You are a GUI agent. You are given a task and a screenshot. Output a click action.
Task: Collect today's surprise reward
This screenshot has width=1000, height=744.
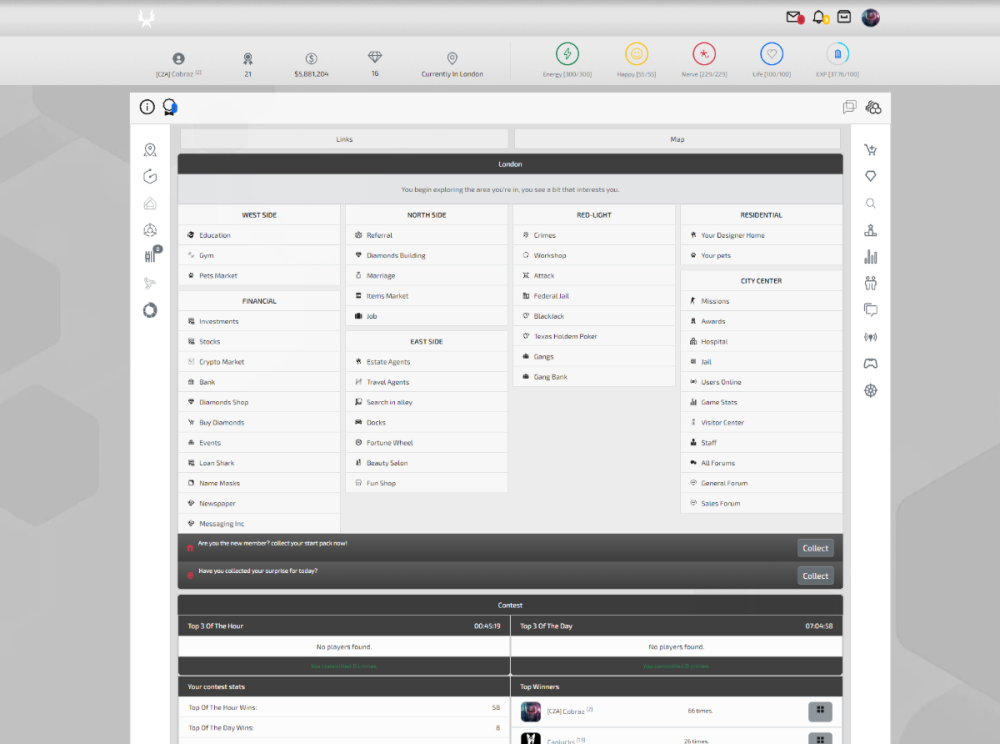[815, 576]
